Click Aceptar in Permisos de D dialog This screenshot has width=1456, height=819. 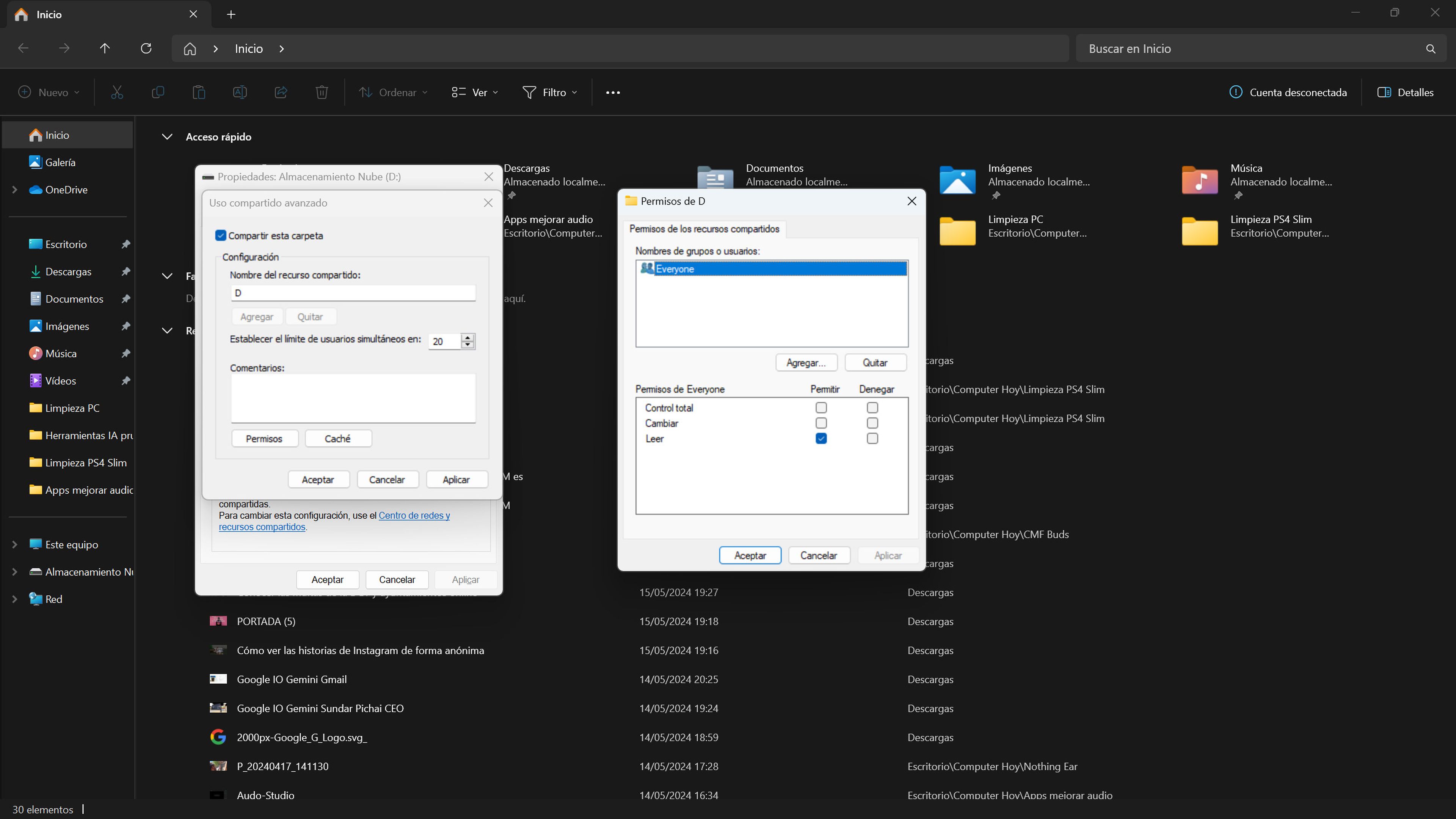pyautogui.click(x=750, y=555)
